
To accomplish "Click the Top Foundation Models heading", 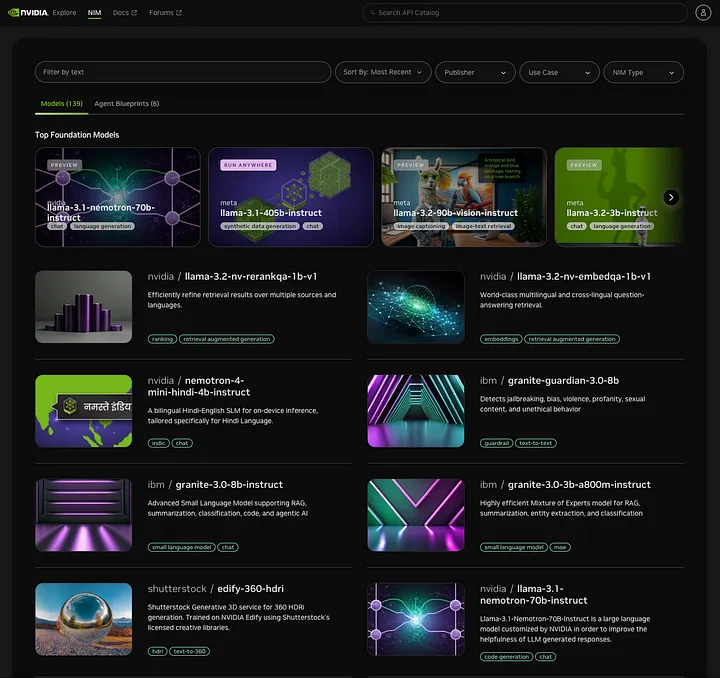I will (x=77, y=135).
